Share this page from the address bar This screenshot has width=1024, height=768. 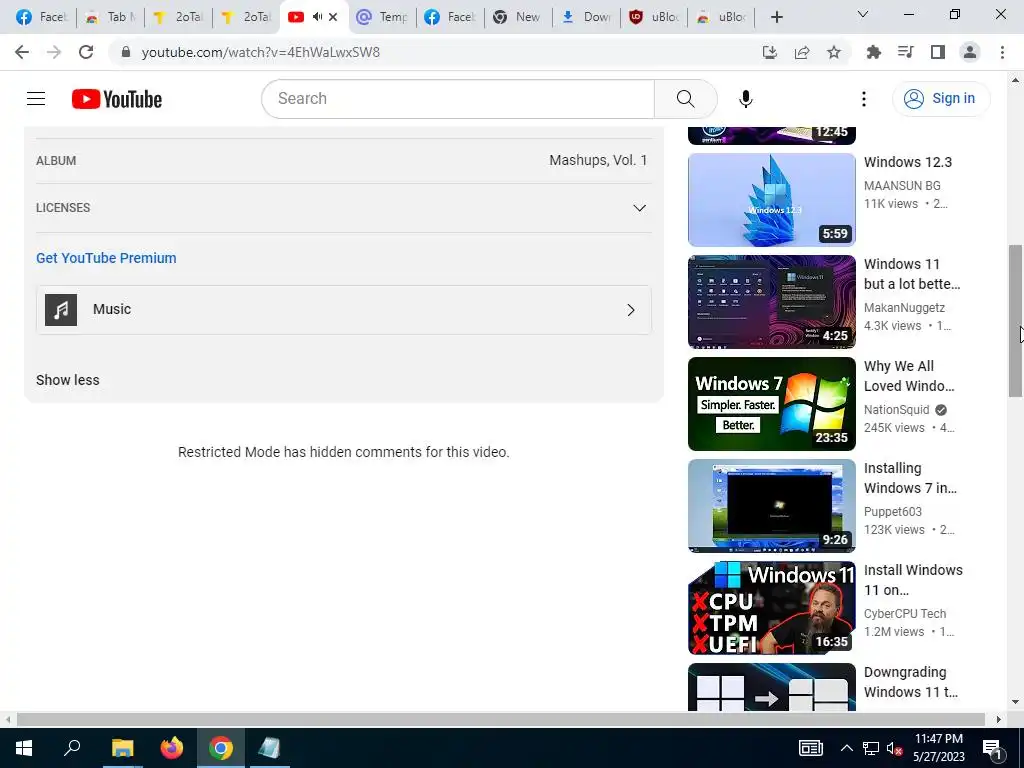coord(802,52)
